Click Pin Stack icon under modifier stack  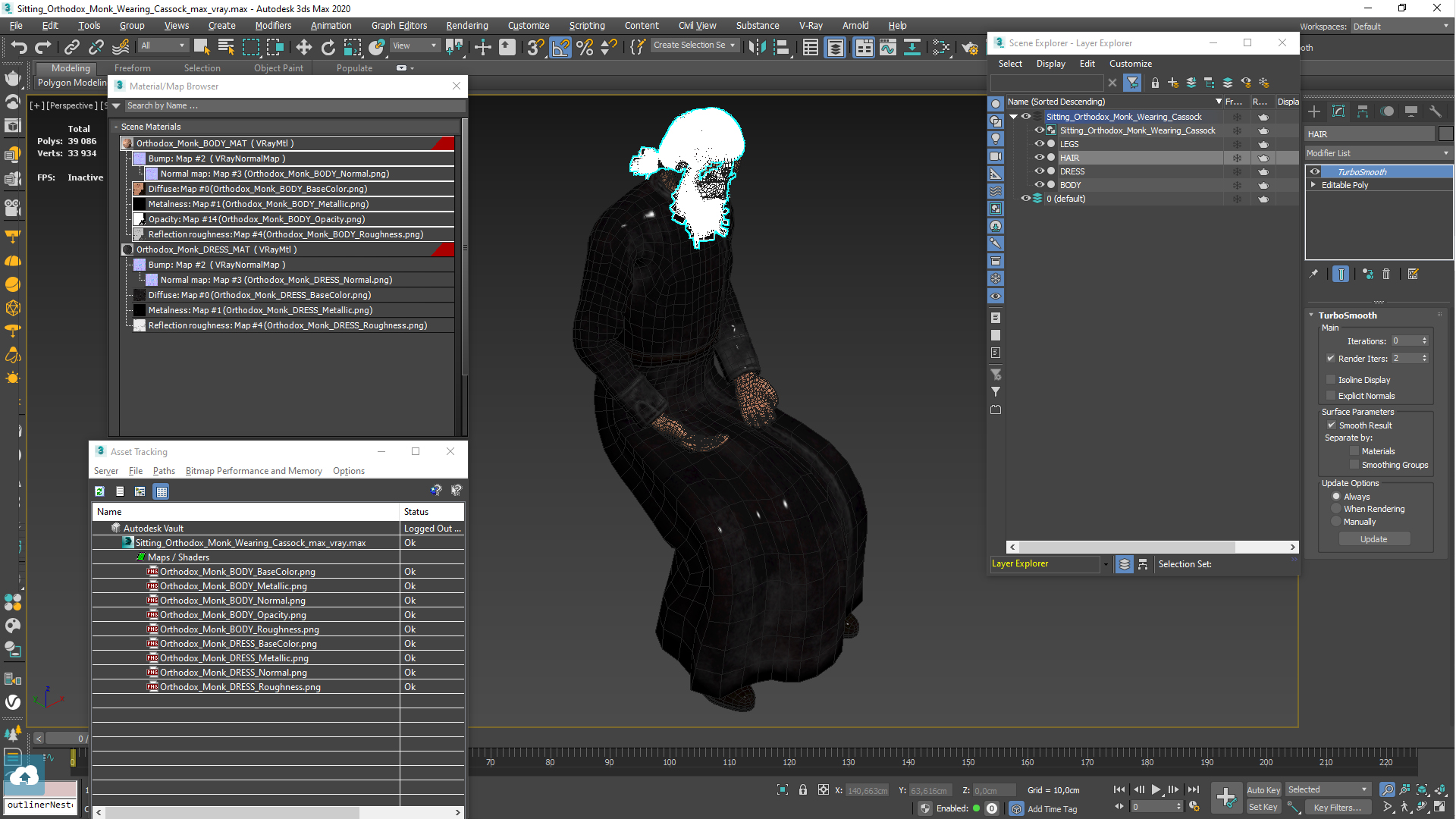click(1314, 275)
